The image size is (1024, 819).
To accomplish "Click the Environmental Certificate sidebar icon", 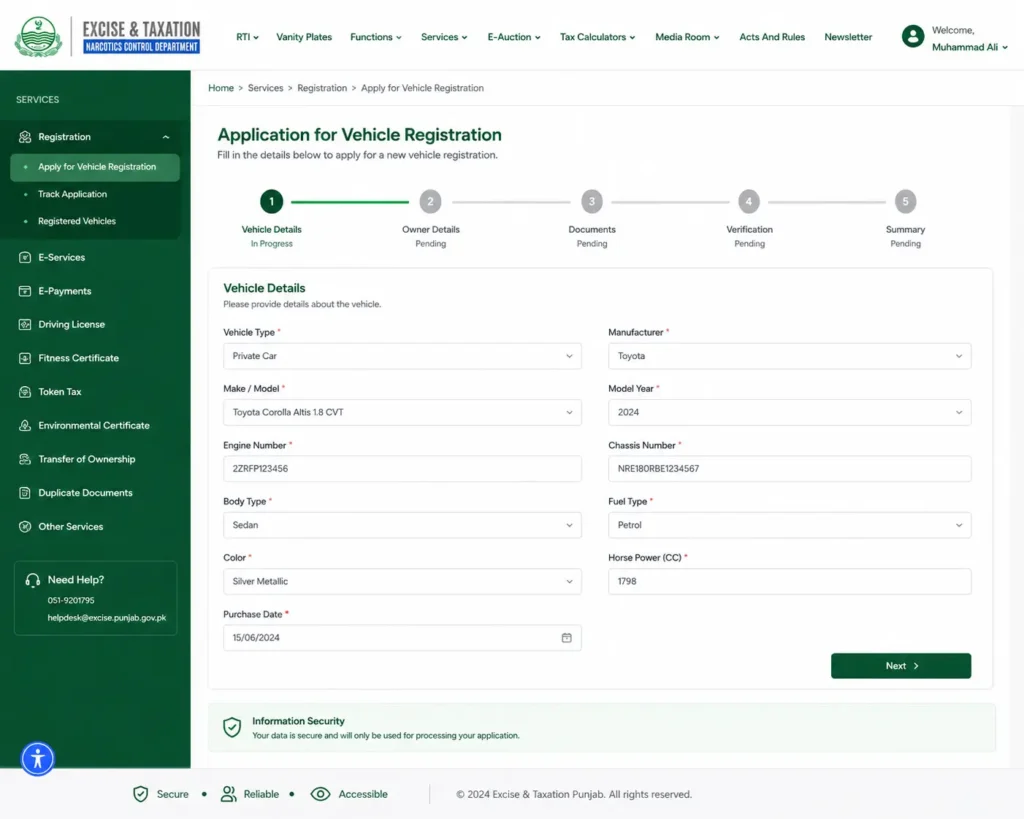I will pyautogui.click(x=25, y=426).
